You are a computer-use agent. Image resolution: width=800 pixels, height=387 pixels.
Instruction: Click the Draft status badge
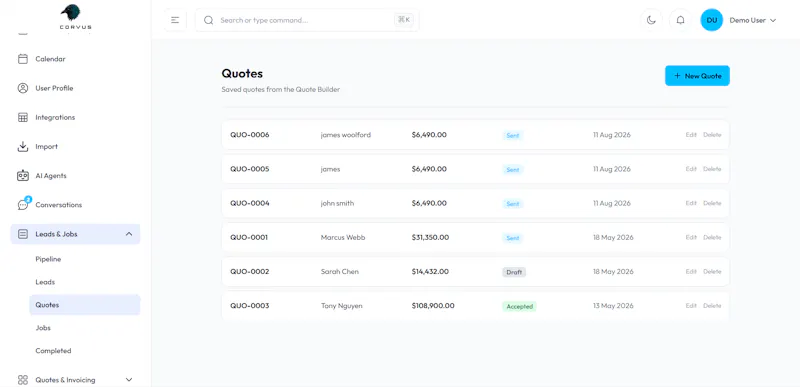[514, 272]
